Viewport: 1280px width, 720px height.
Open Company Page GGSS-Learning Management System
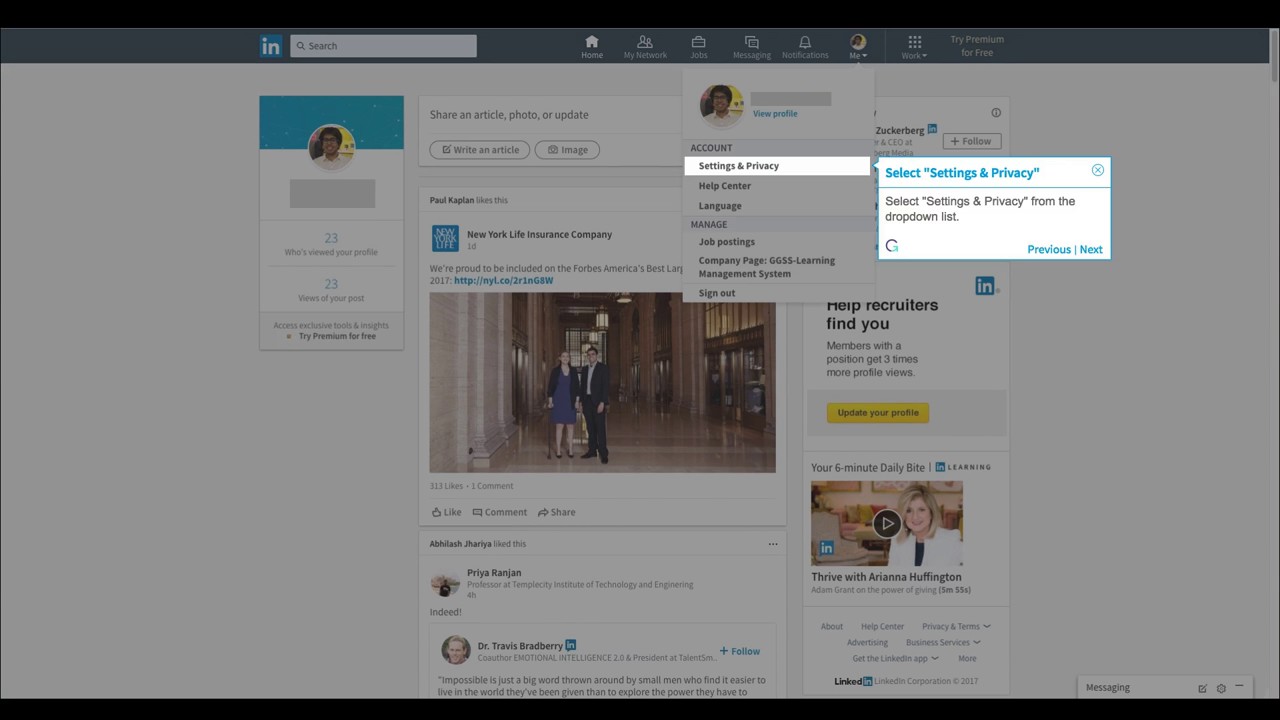click(x=766, y=267)
